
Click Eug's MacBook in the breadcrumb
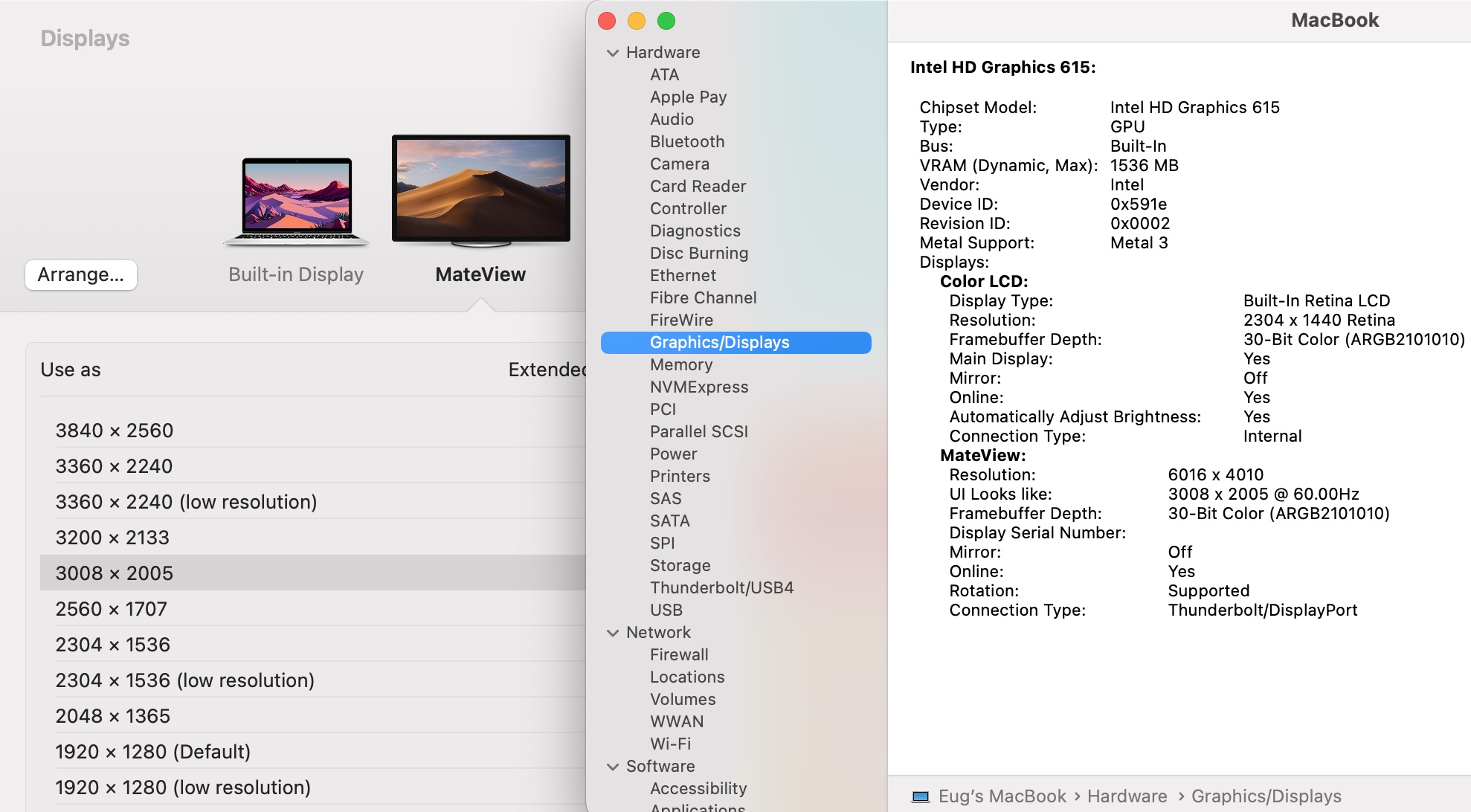[1004, 795]
